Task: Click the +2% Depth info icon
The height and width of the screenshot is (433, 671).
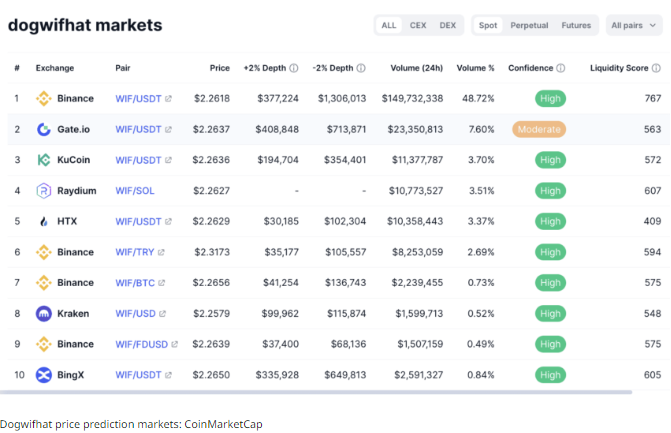Action: coord(294,68)
